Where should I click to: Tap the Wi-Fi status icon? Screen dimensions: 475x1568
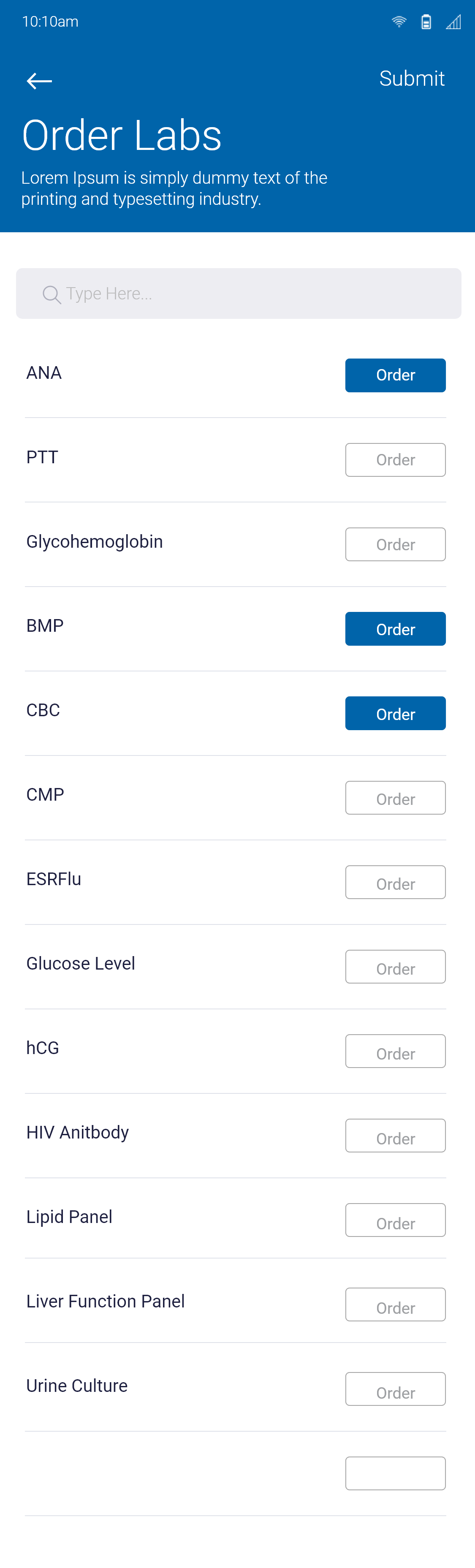[x=399, y=22]
